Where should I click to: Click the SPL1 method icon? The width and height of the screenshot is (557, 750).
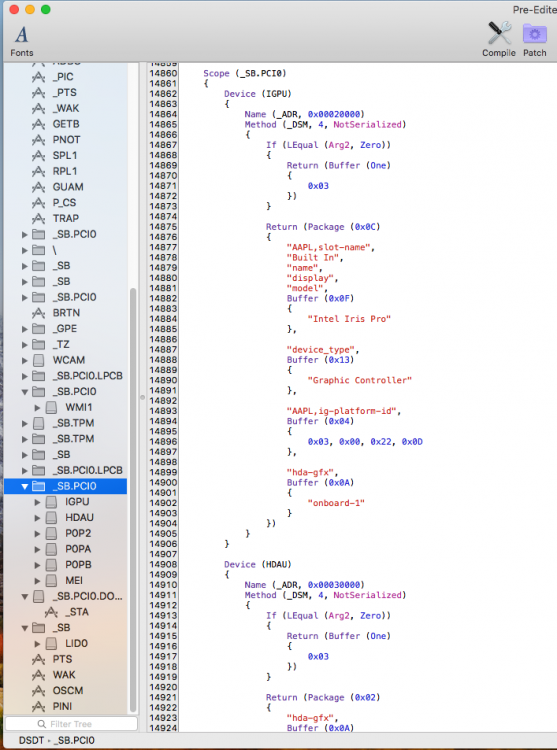pos(39,155)
